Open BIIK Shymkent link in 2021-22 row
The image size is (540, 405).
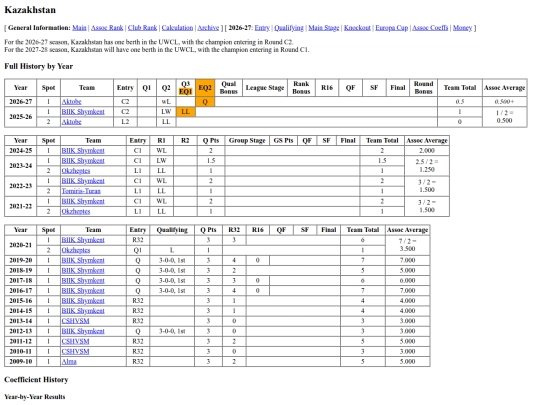click(83, 201)
